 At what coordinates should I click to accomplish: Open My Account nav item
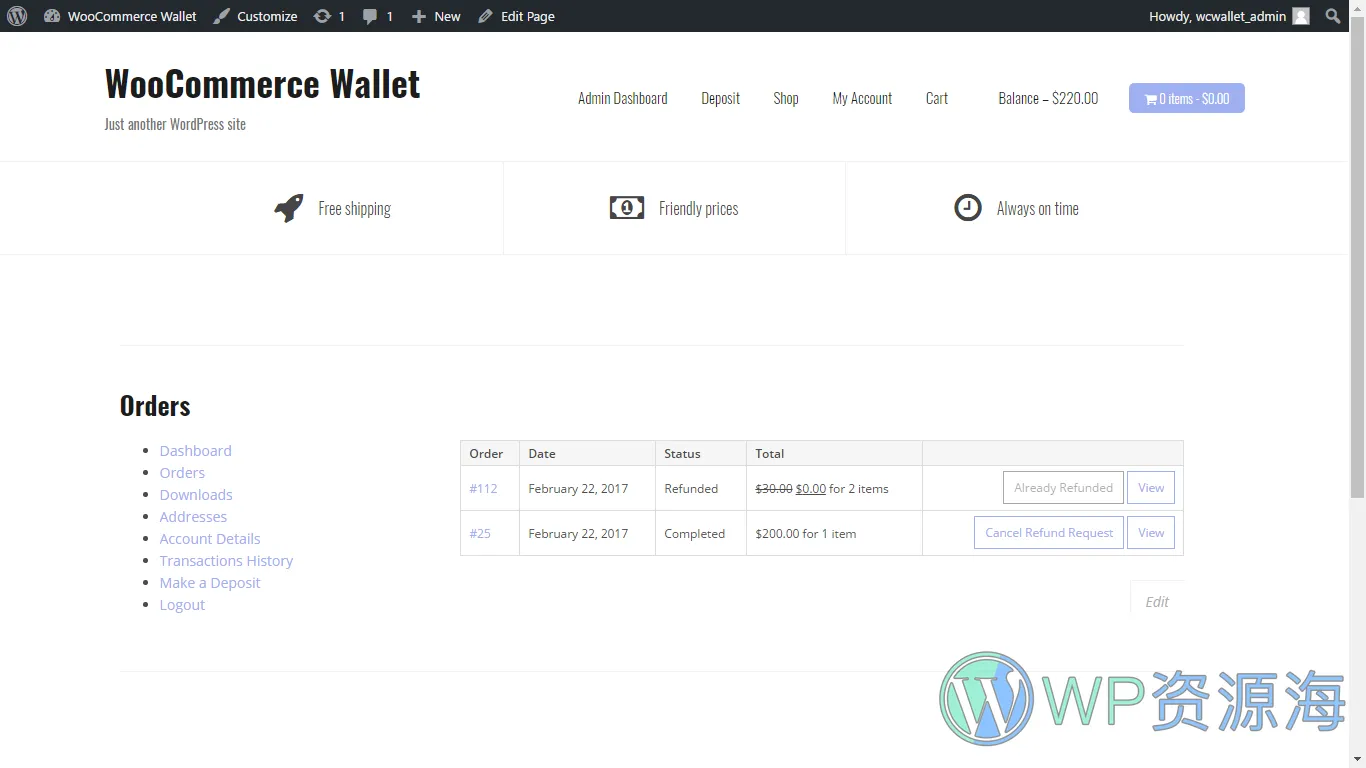862,98
